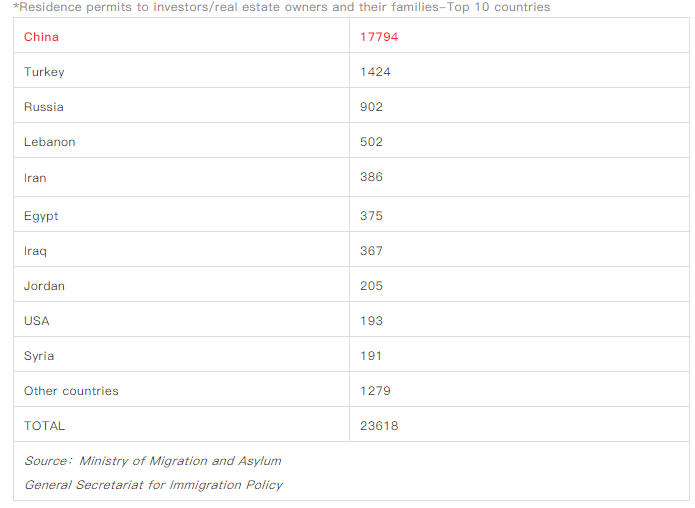Click the Egypt row label

tap(41, 216)
